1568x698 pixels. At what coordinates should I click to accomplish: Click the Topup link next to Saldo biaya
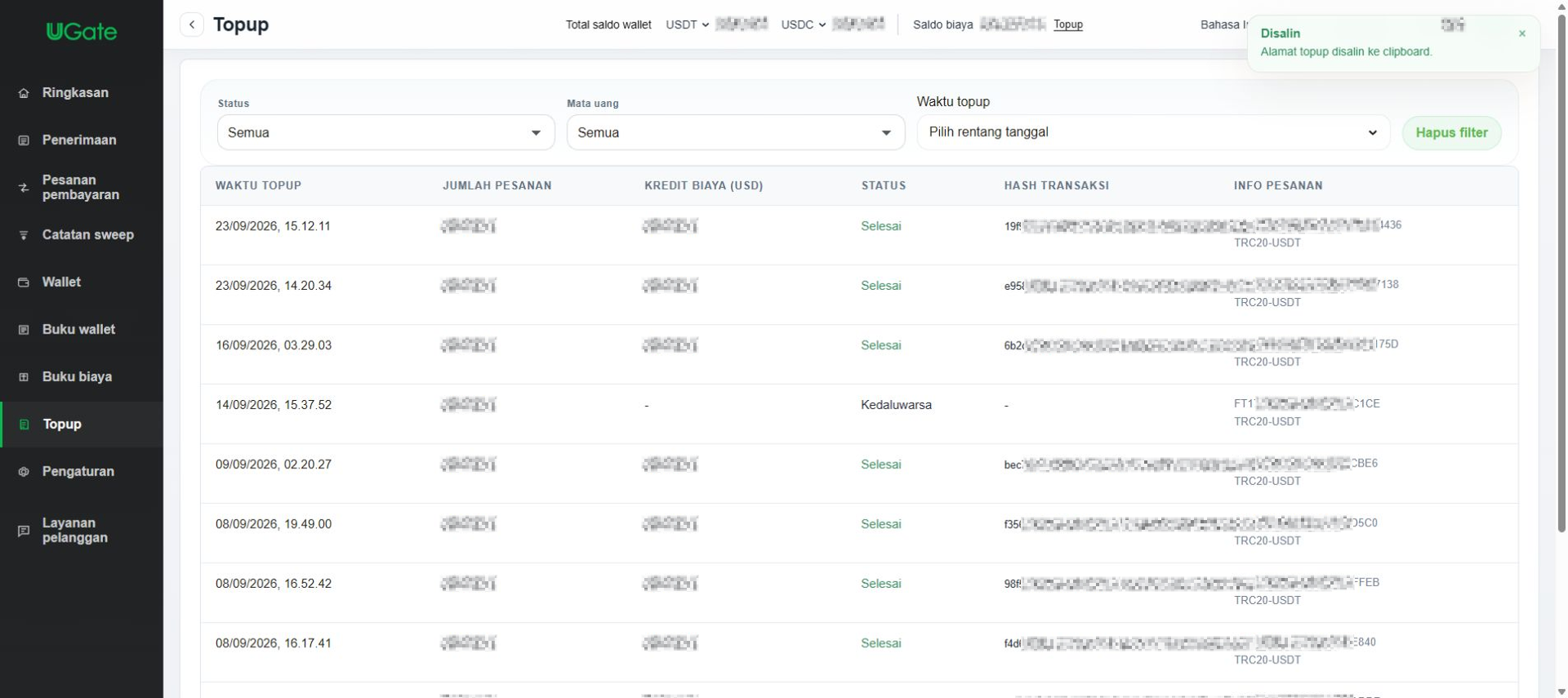coord(1067,24)
